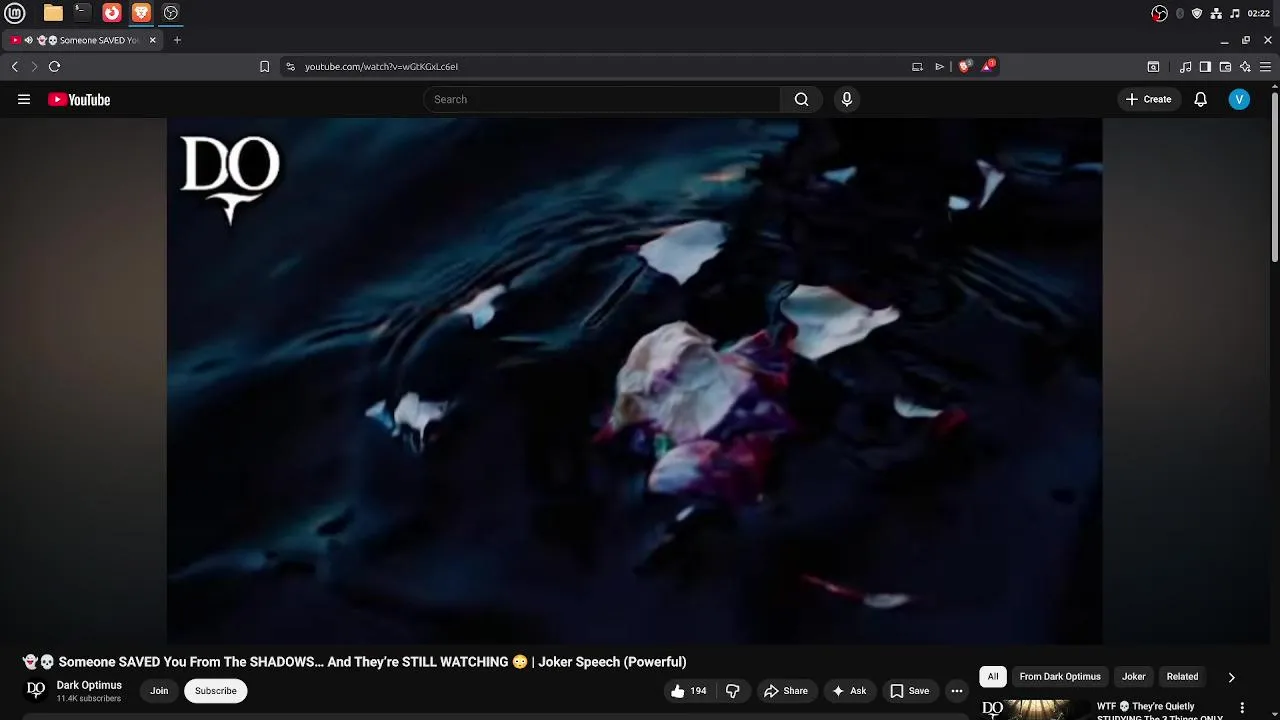The image size is (1280, 720).
Task: Open the Create dropdown button
Action: coord(1148,99)
